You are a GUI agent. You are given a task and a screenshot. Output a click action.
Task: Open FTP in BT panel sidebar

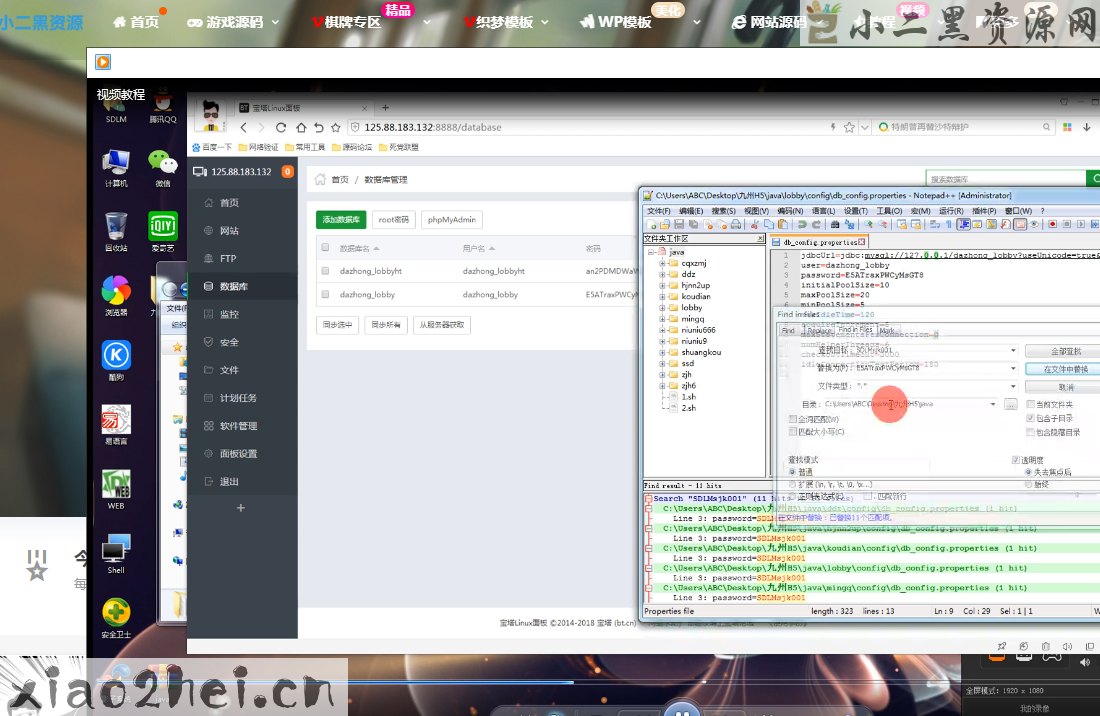(242, 258)
